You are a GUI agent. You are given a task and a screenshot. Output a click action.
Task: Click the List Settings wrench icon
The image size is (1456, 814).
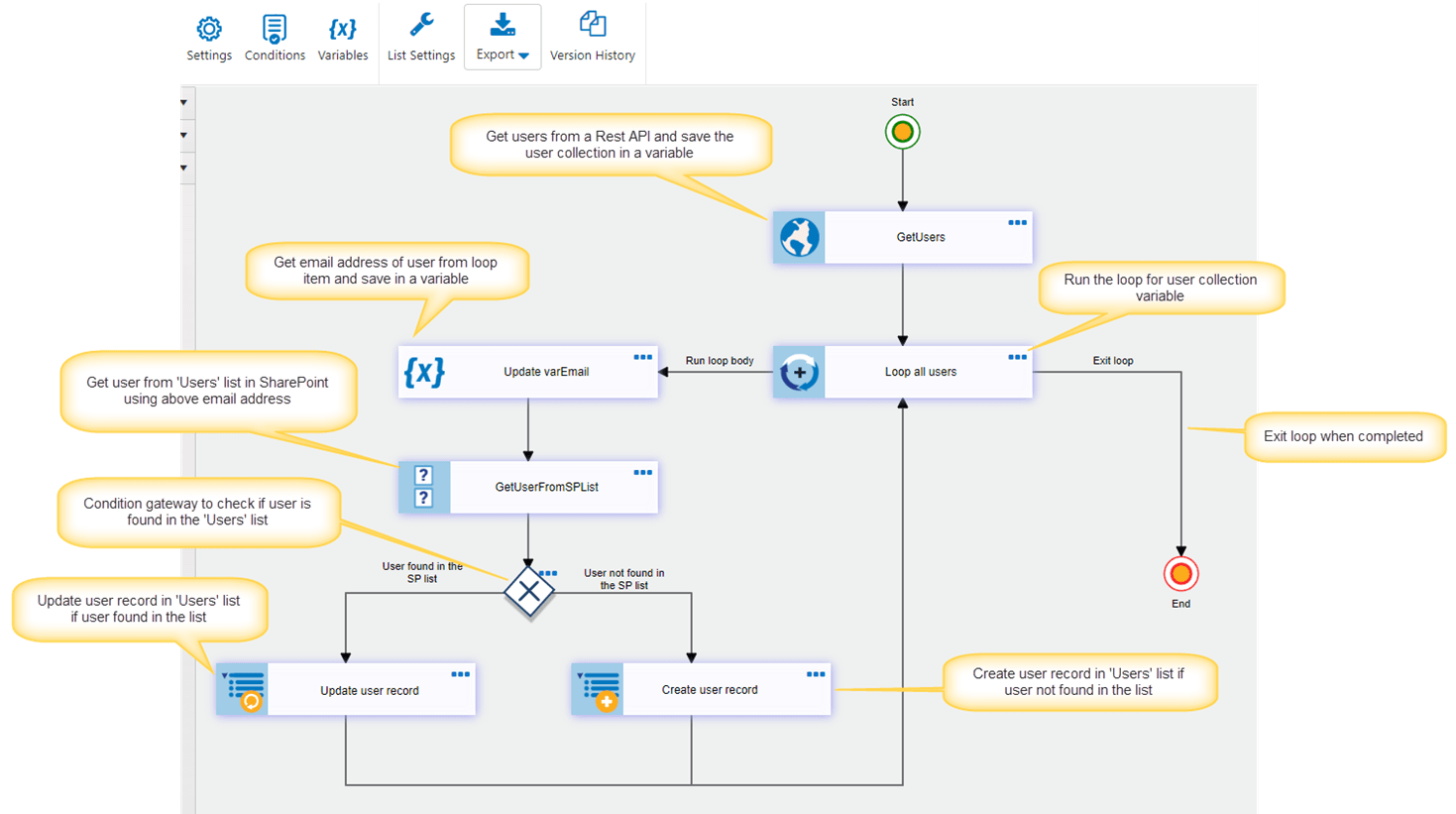420,26
